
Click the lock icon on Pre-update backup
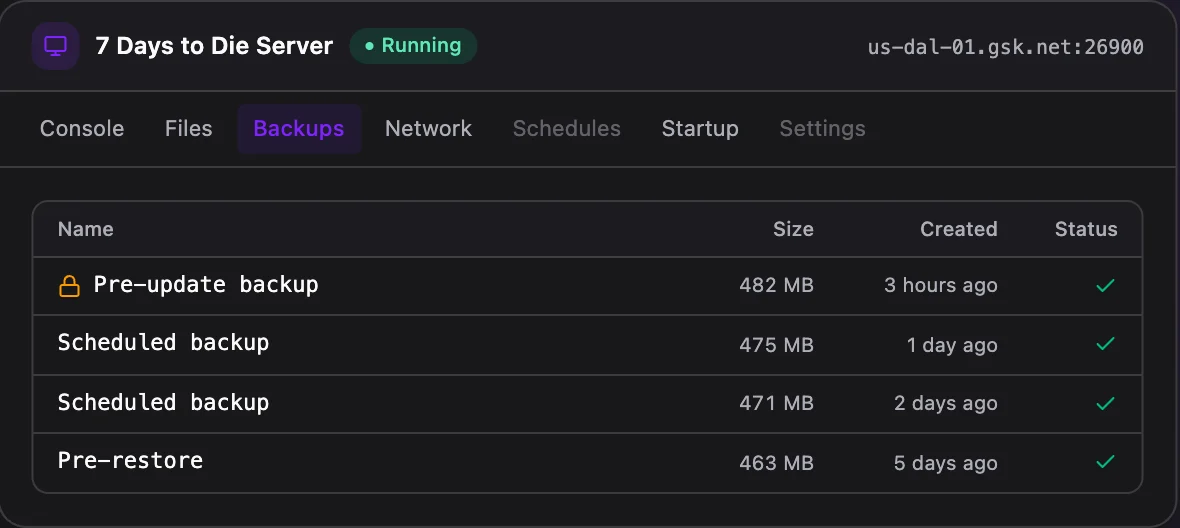coord(69,286)
